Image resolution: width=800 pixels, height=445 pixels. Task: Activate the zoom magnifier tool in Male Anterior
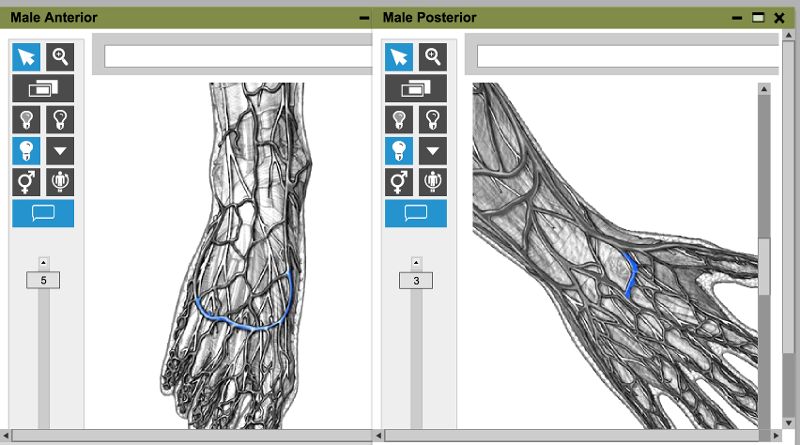pos(60,57)
